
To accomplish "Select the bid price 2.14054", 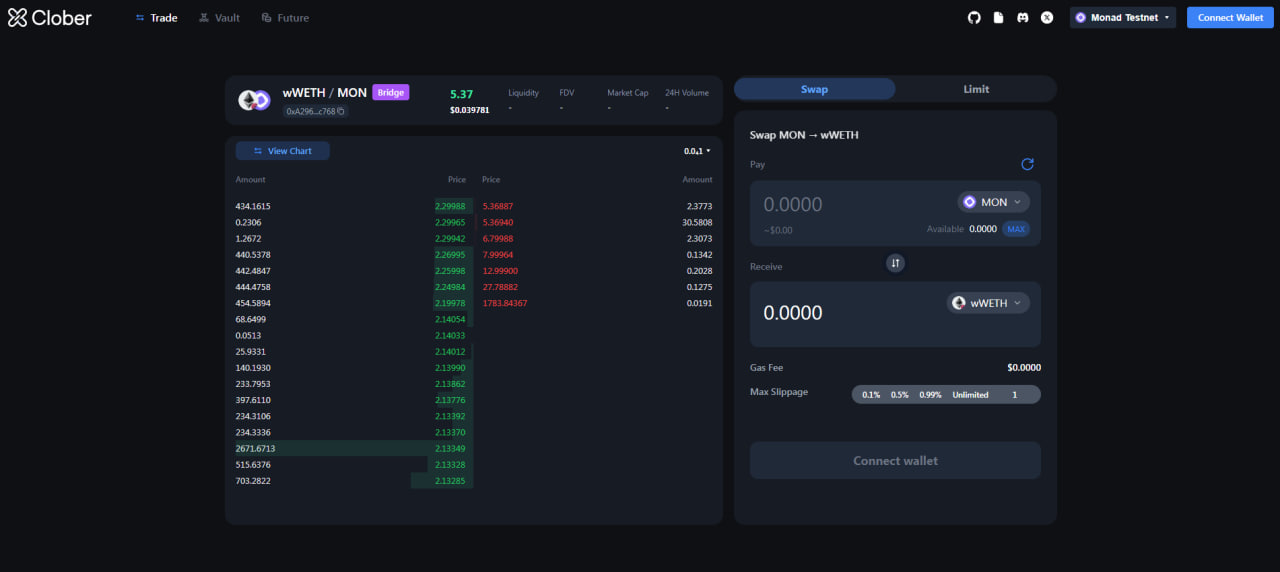I will coord(450,319).
